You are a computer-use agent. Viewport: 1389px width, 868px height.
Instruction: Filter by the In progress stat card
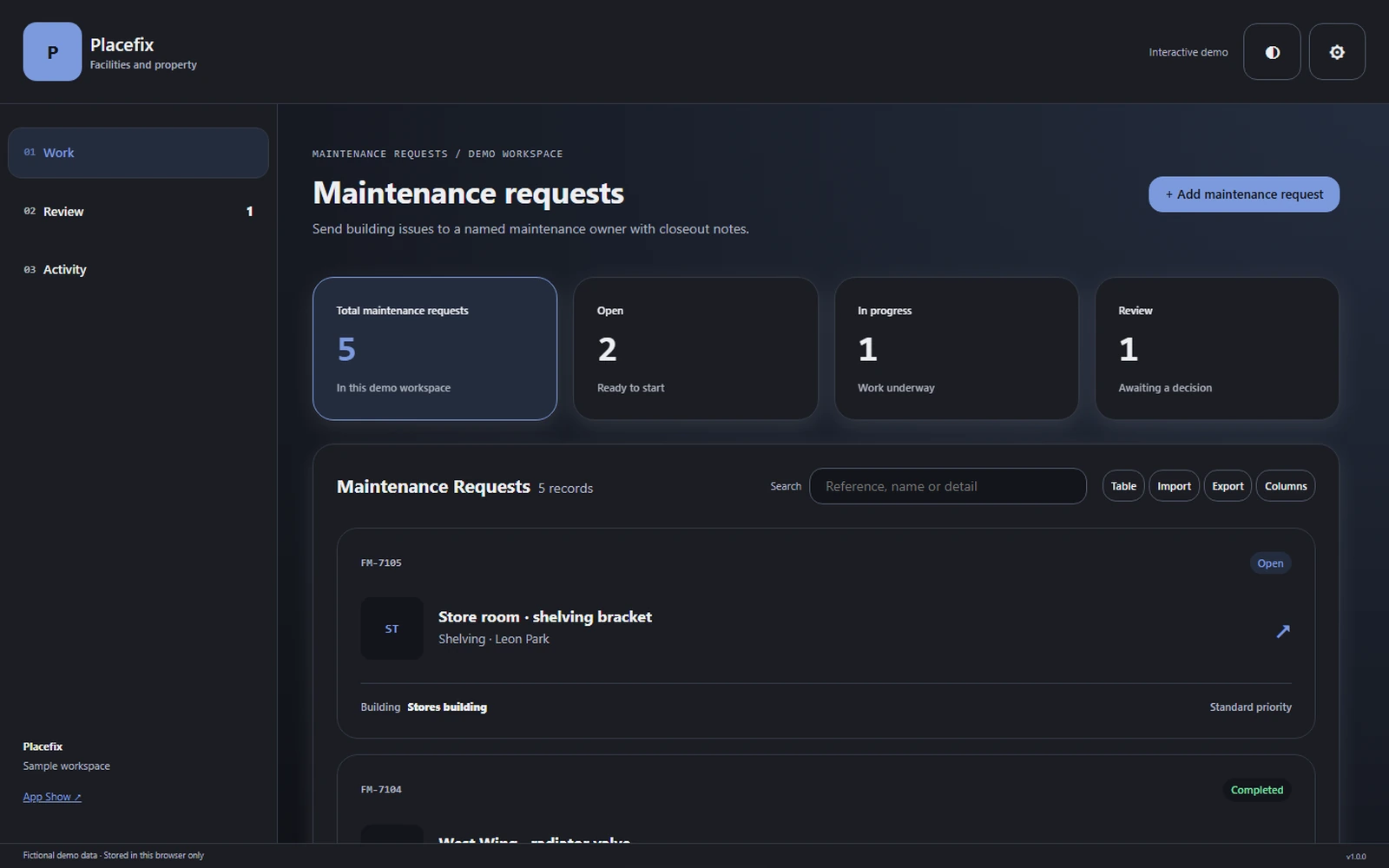tap(956, 349)
